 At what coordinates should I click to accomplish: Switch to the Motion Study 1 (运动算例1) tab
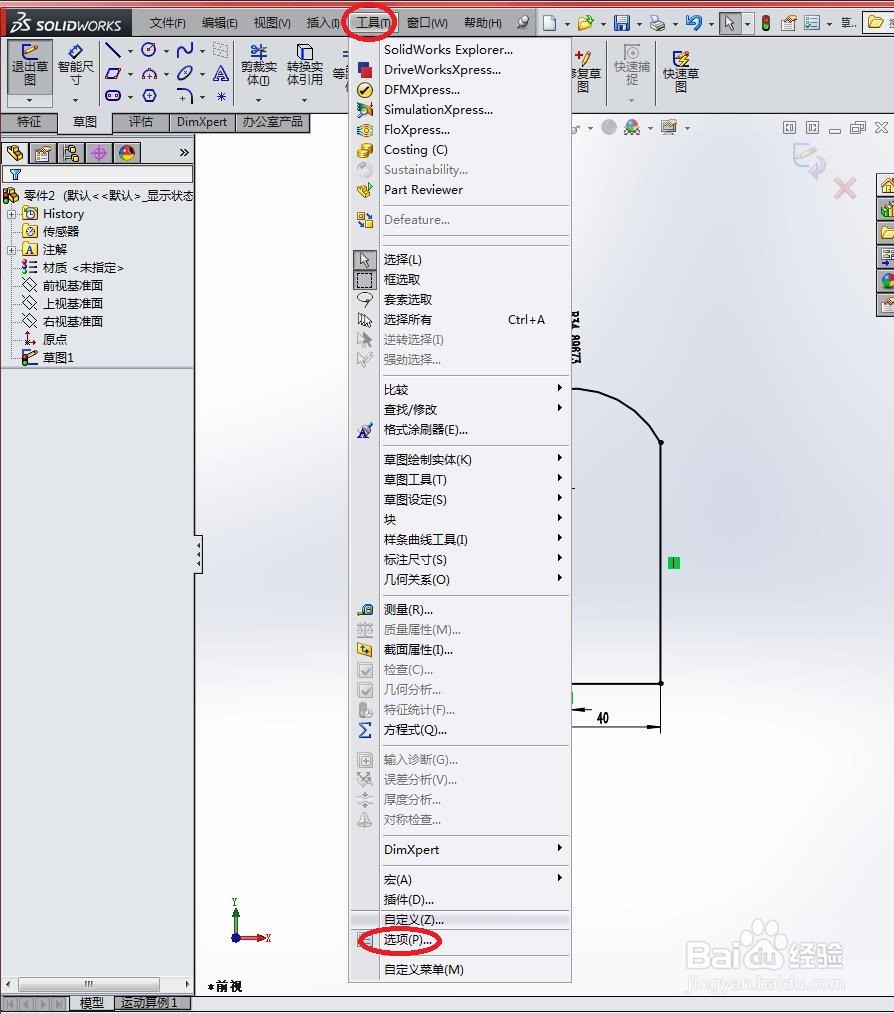[149, 1002]
